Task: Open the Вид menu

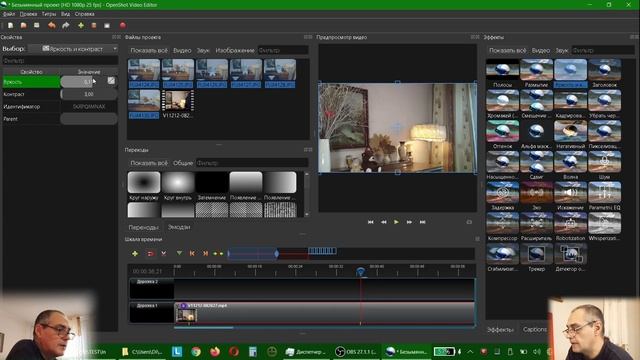Action: point(65,14)
